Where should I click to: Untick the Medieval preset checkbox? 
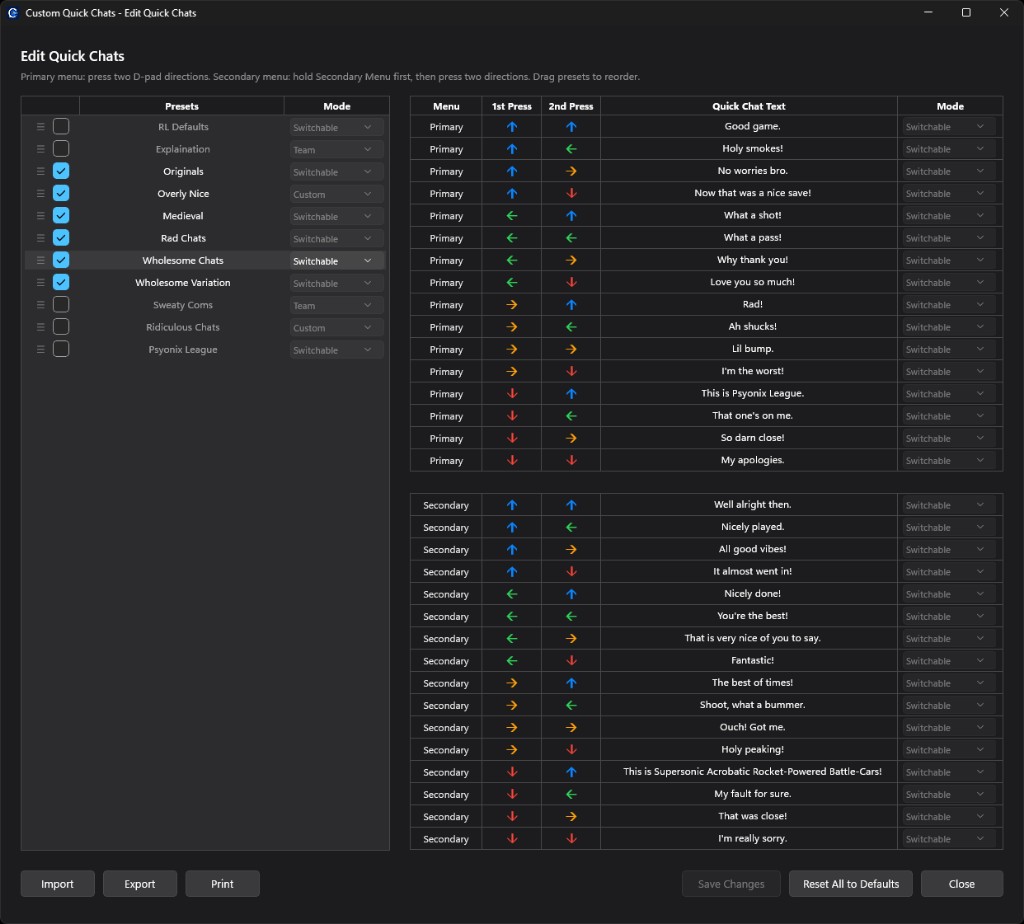pyautogui.click(x=61, y=215)
